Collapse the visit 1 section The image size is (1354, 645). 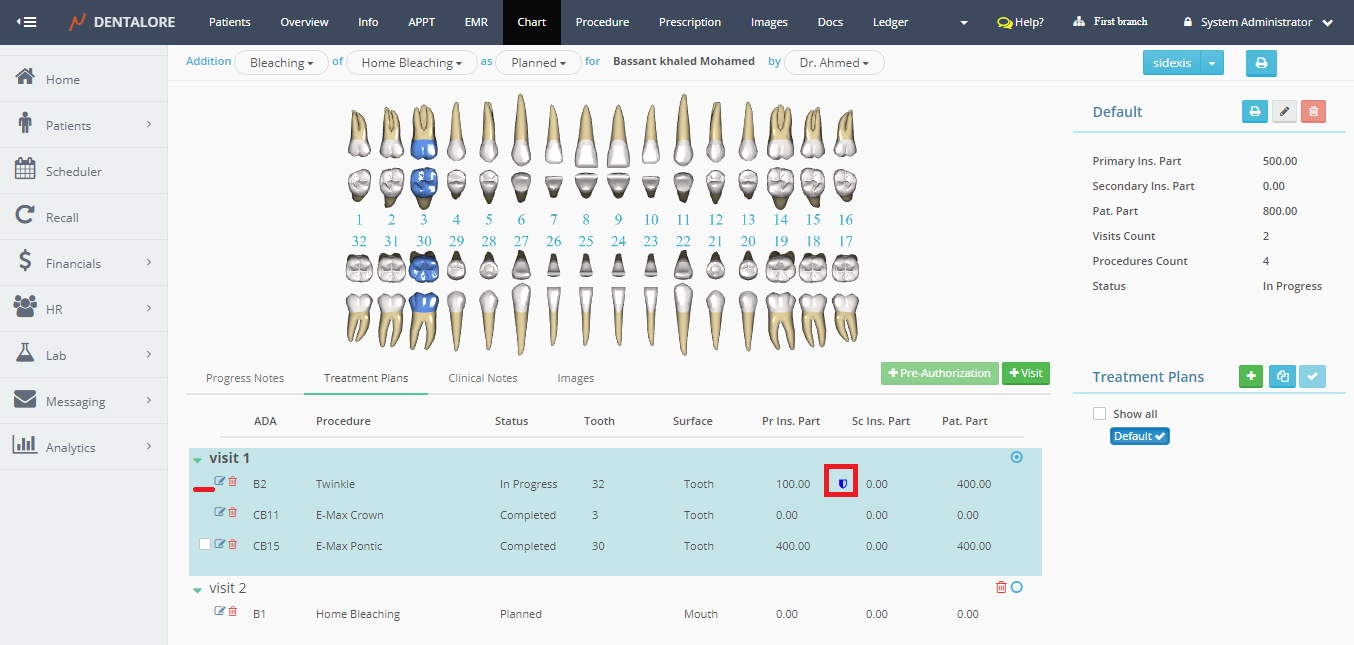tap(198, 460)
